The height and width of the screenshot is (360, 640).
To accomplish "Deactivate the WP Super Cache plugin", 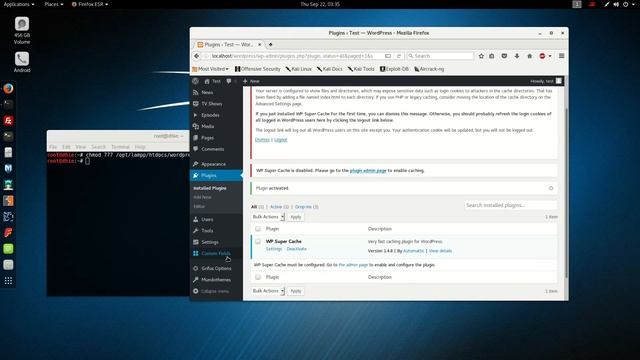I will click(296, 249).
